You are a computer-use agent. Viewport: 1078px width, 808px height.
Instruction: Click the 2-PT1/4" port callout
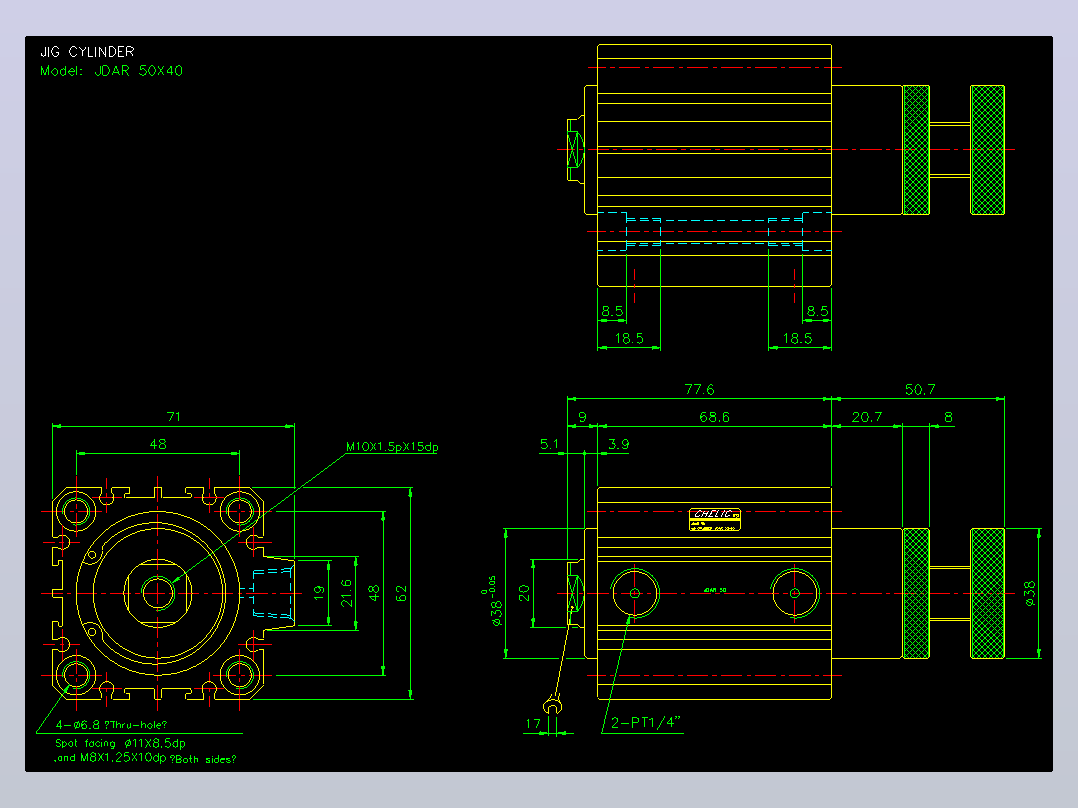pos(646,723)
